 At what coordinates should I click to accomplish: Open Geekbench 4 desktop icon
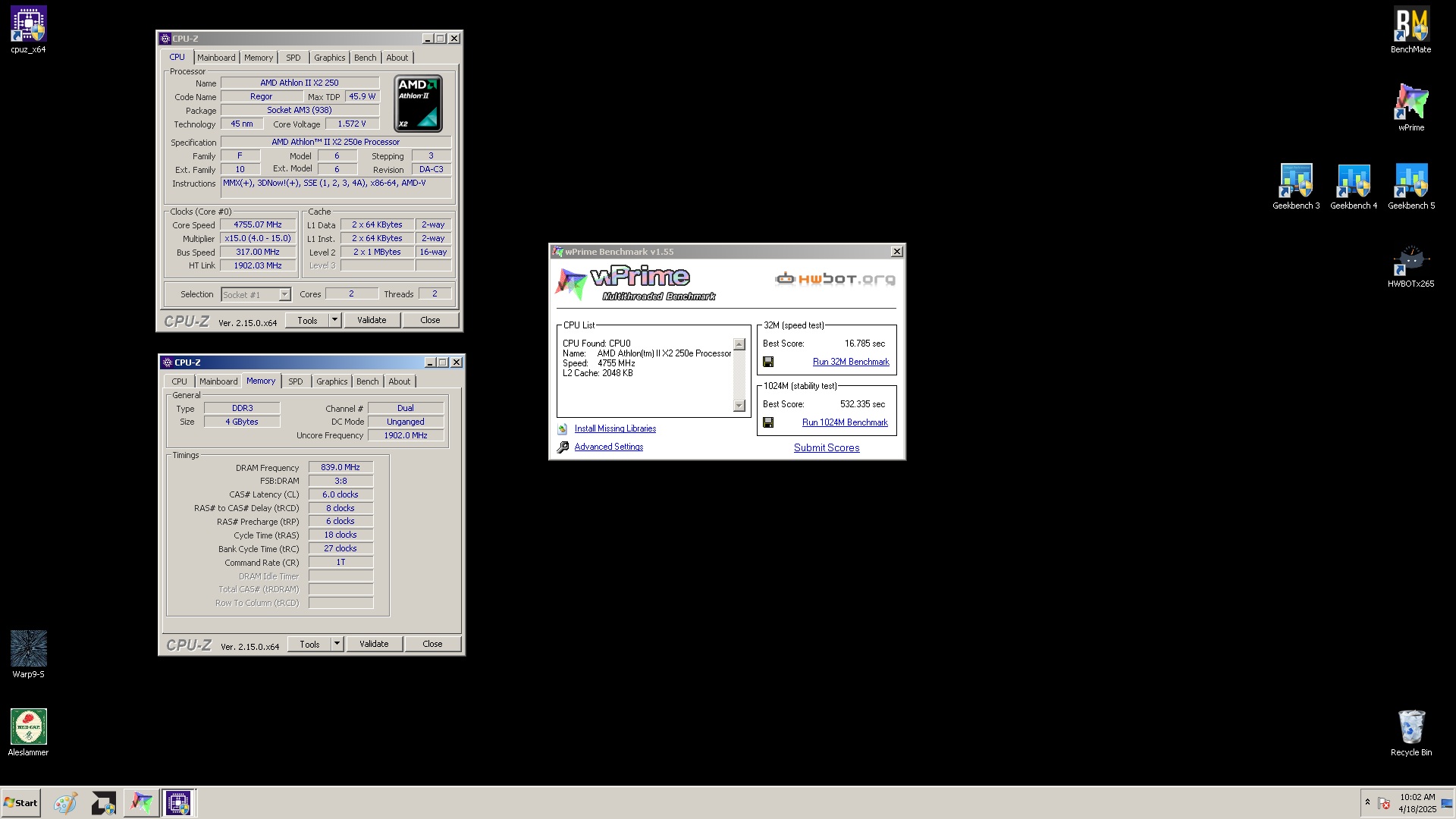coord(1354,187)
